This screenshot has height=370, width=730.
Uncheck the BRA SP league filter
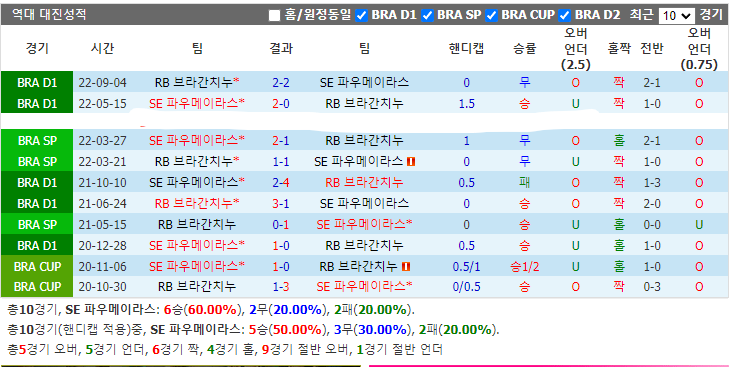[427, 15]
